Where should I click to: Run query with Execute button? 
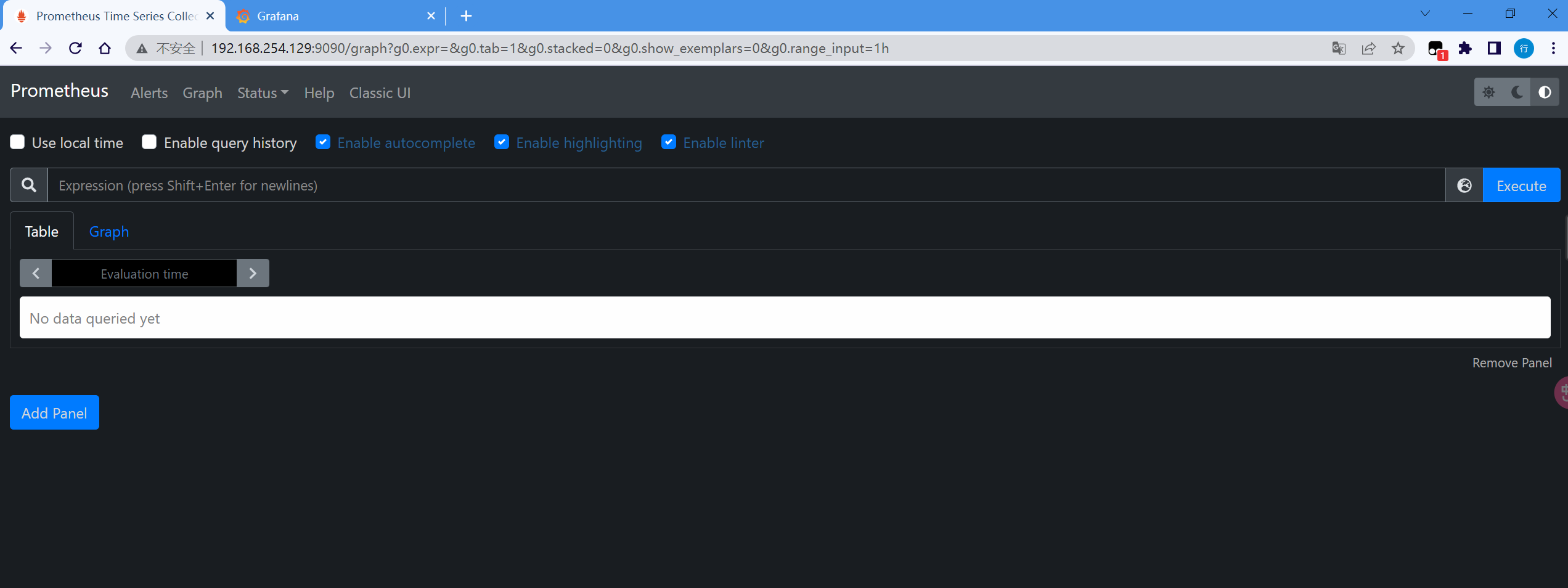[x=1521, y=185]
